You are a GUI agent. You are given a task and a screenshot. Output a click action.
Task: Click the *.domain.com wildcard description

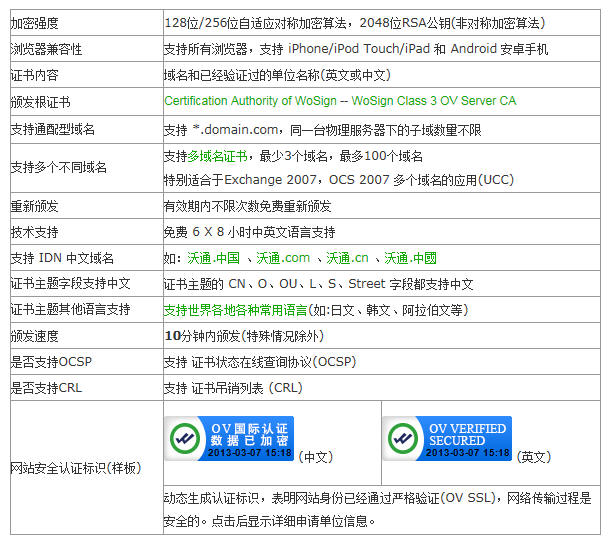(323, 130)
